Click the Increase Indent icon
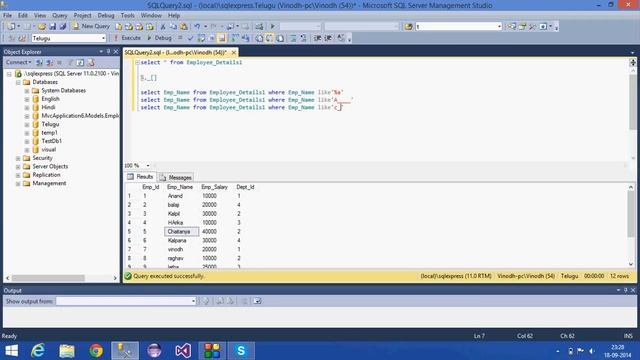The image size is (640, 360). (x=328, y=38)
